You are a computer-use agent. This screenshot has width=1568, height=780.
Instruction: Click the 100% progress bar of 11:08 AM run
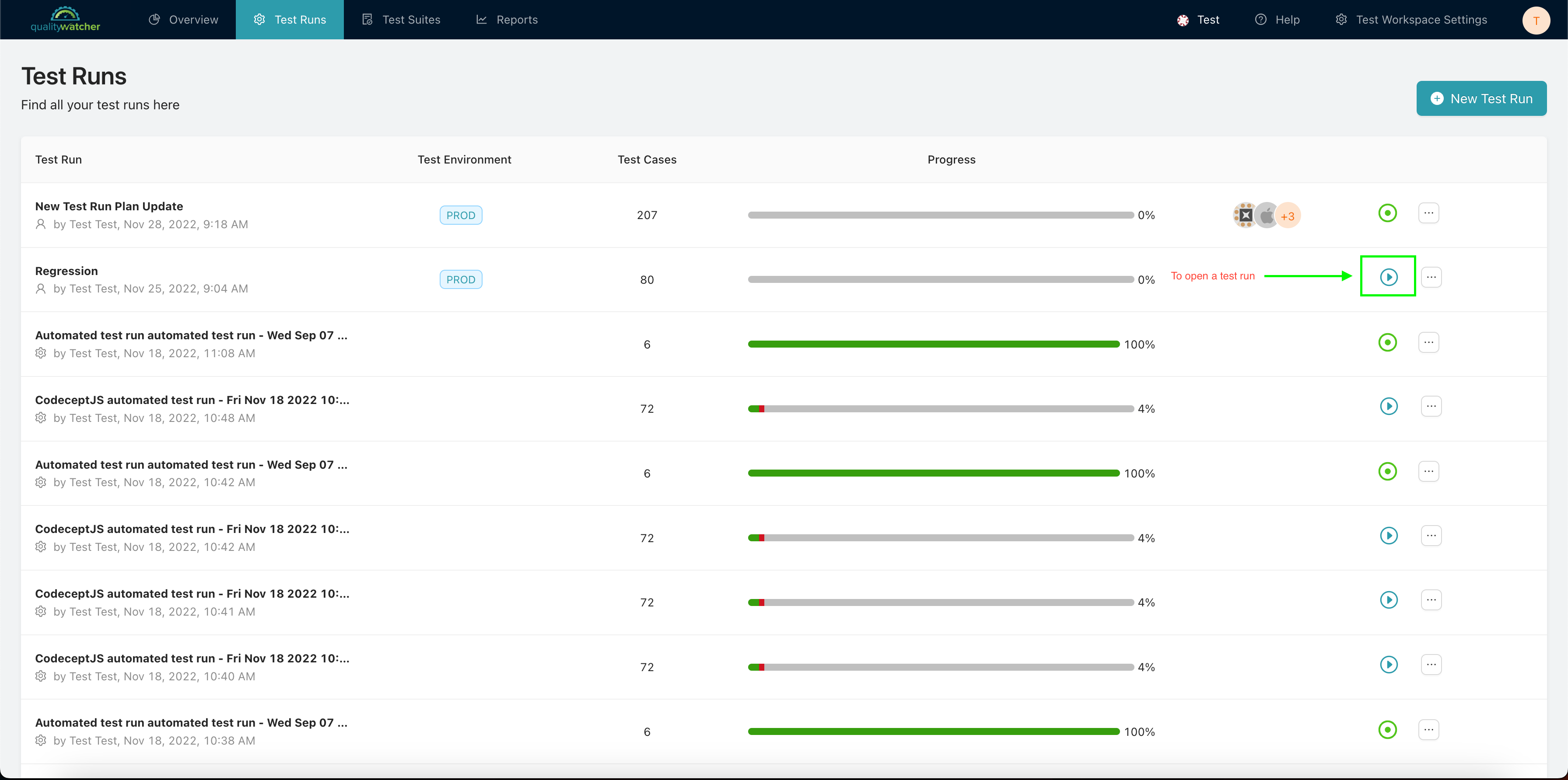[x=934, y=344]
